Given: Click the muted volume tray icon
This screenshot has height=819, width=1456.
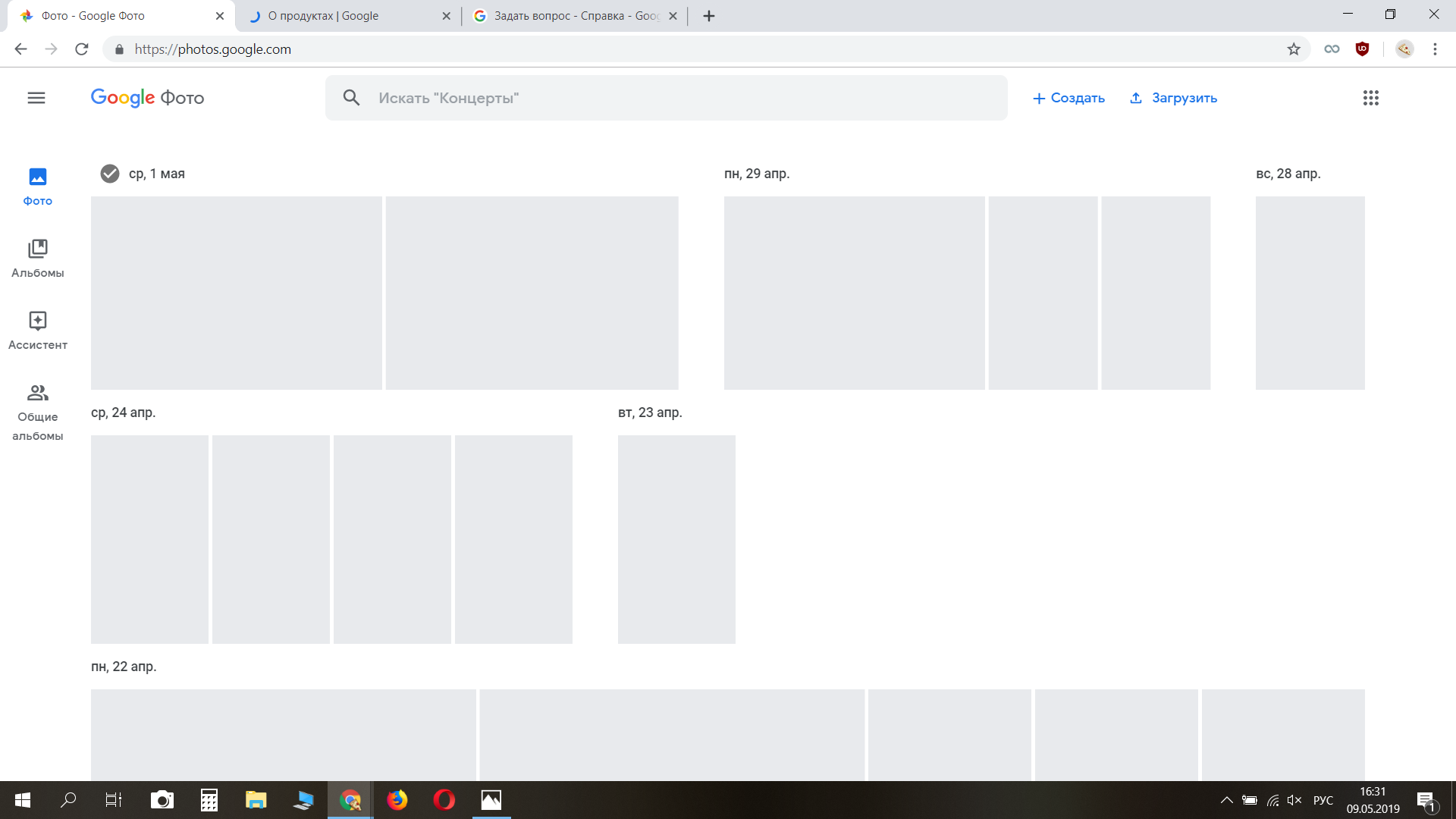Looking at the screenshot, I should pos(1294,800).
